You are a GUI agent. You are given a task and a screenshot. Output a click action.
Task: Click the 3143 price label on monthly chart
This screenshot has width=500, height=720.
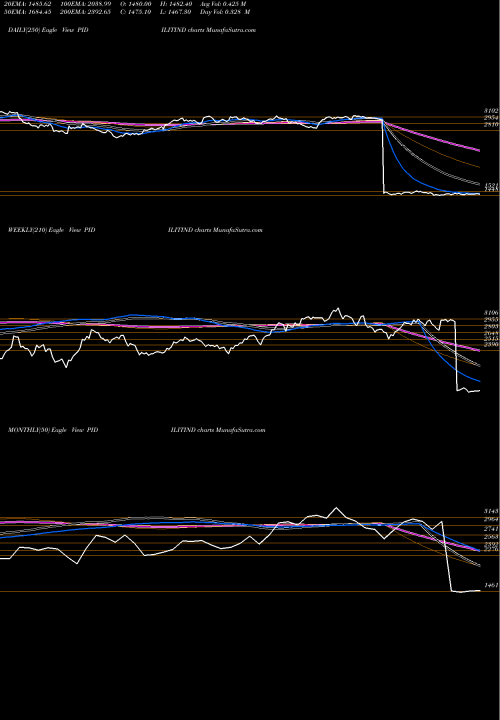pos(491,511)
